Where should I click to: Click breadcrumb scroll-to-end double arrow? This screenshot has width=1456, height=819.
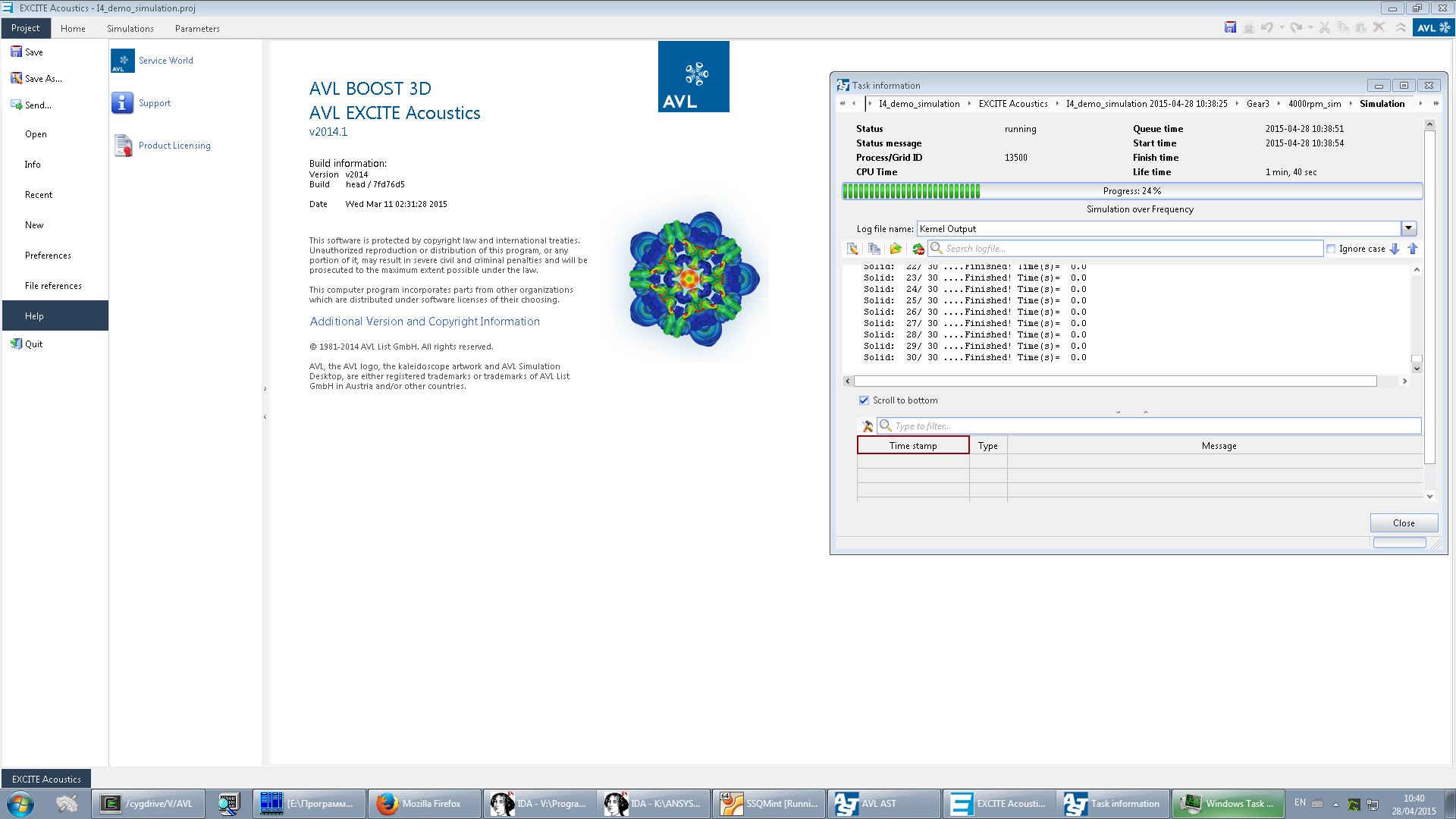pos(1436,104)
